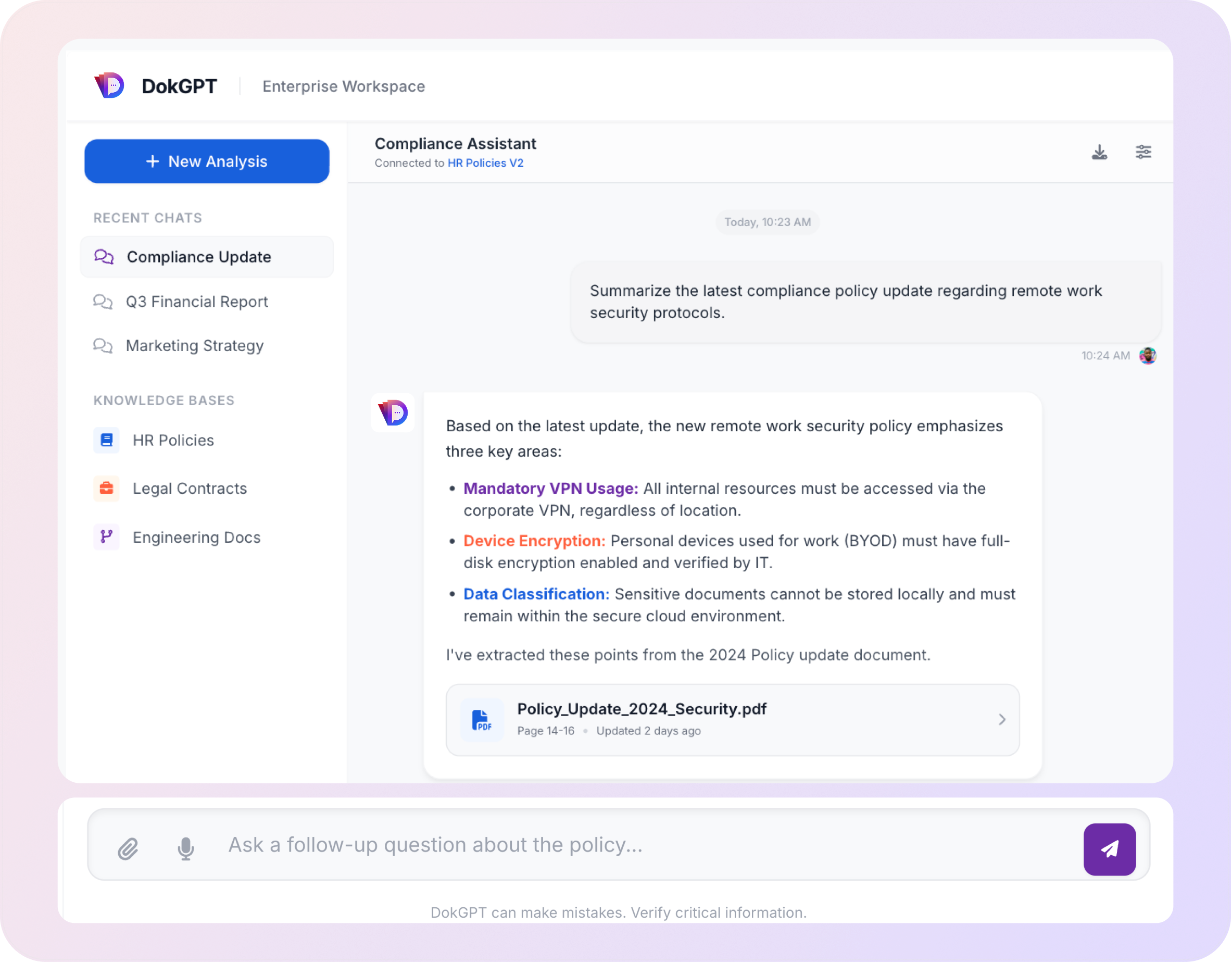Click the DokGPT logo in header
1232x963 pixels.
(109, 86)
